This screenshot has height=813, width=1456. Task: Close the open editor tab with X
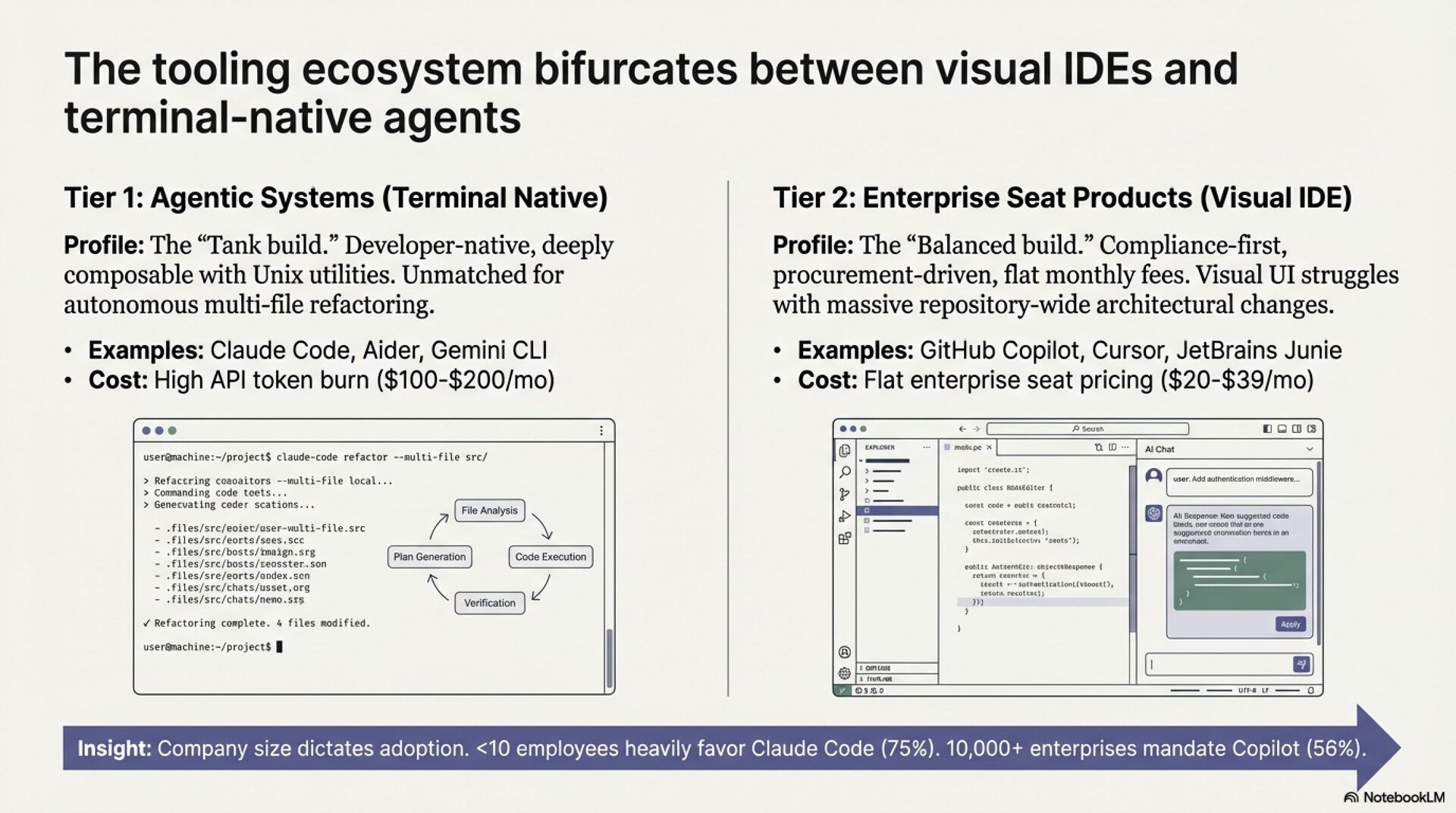(x=989, y=447)
